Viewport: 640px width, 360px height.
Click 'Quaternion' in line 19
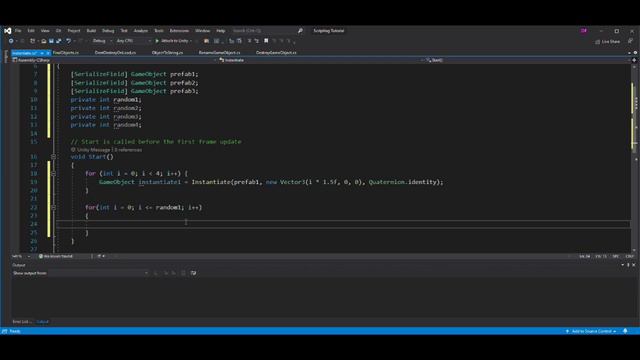(x=387, y=182)
